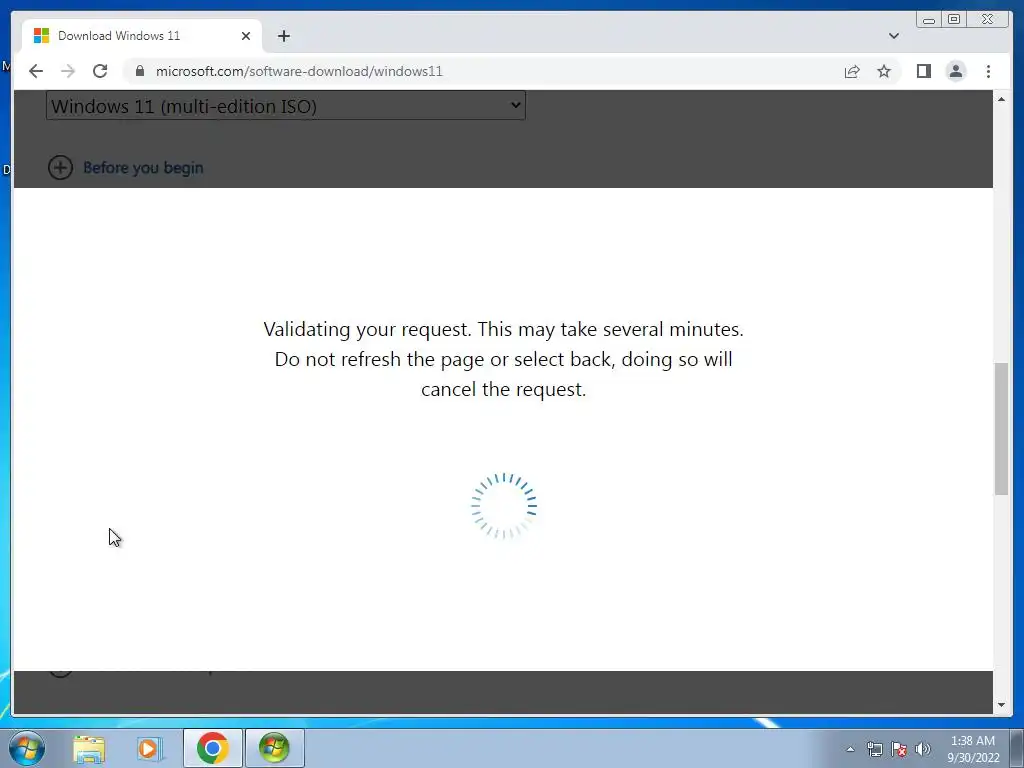This screenshot has width=1024, height=768.
Task: Restore down the Chrome window
Action: 954,20
